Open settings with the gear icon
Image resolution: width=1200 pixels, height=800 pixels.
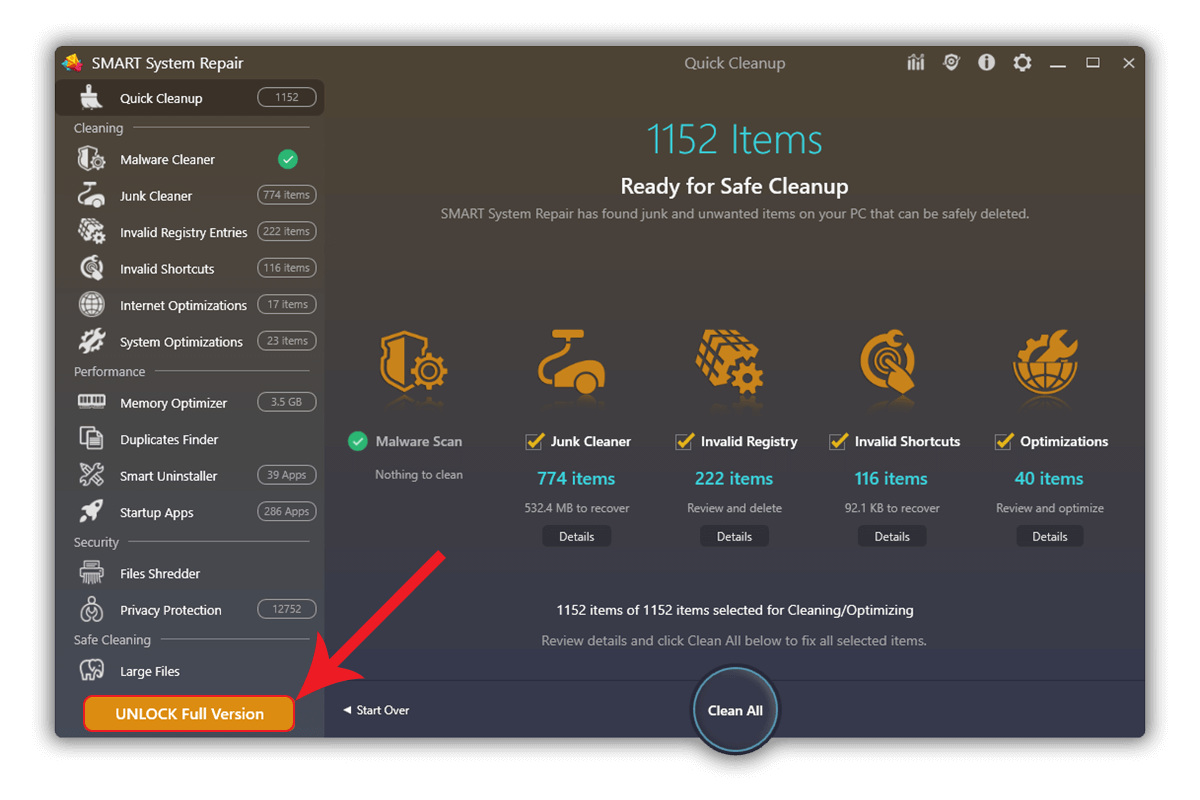click(x=1022, y=62)
